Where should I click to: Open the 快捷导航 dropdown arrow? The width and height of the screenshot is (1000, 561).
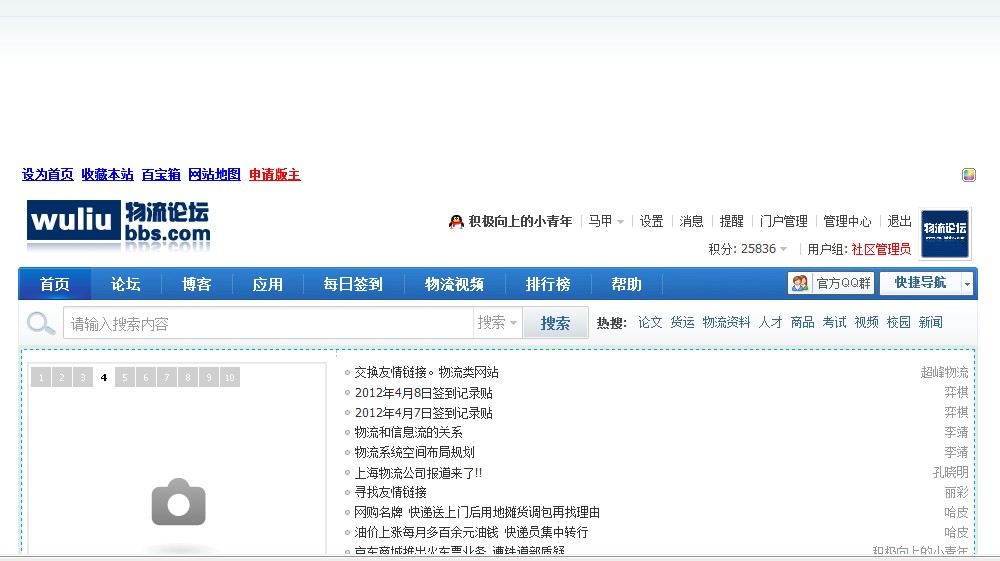click(967, 283)
